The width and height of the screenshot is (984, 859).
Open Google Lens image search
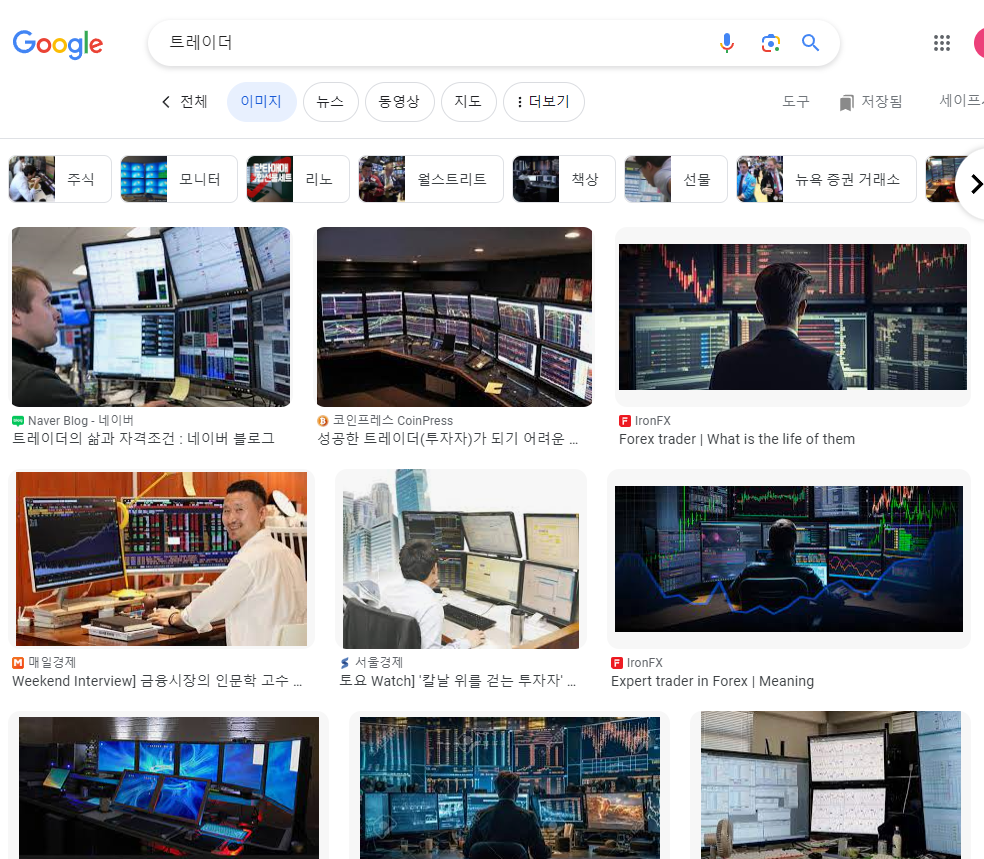pos(769,43)
